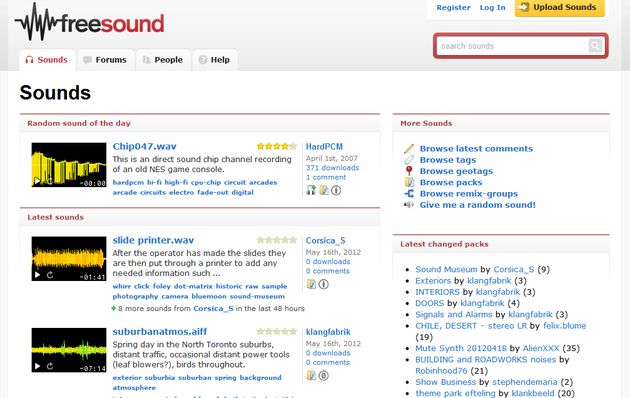The height and width of the screenshot is (398, 630).
Task: Open the suburbanatmos.aiff waveform thumbnail
Action: 69,350
